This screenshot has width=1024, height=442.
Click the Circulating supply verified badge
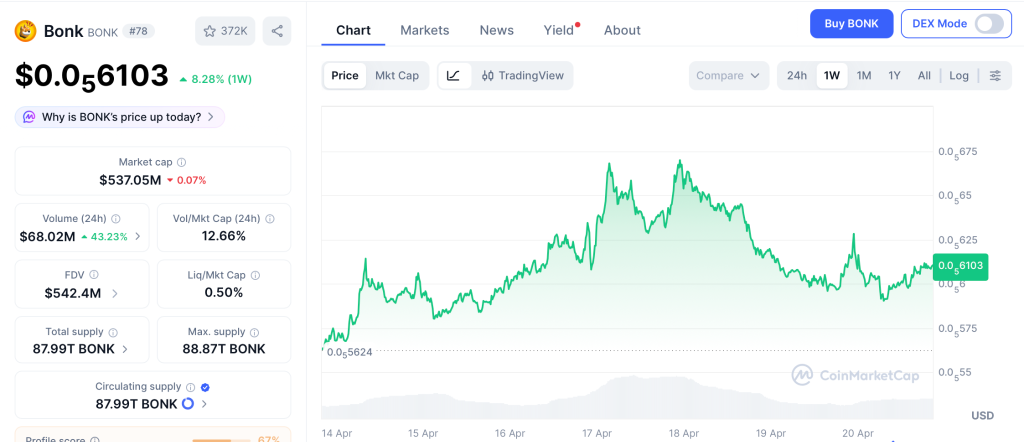click(205, 387)
